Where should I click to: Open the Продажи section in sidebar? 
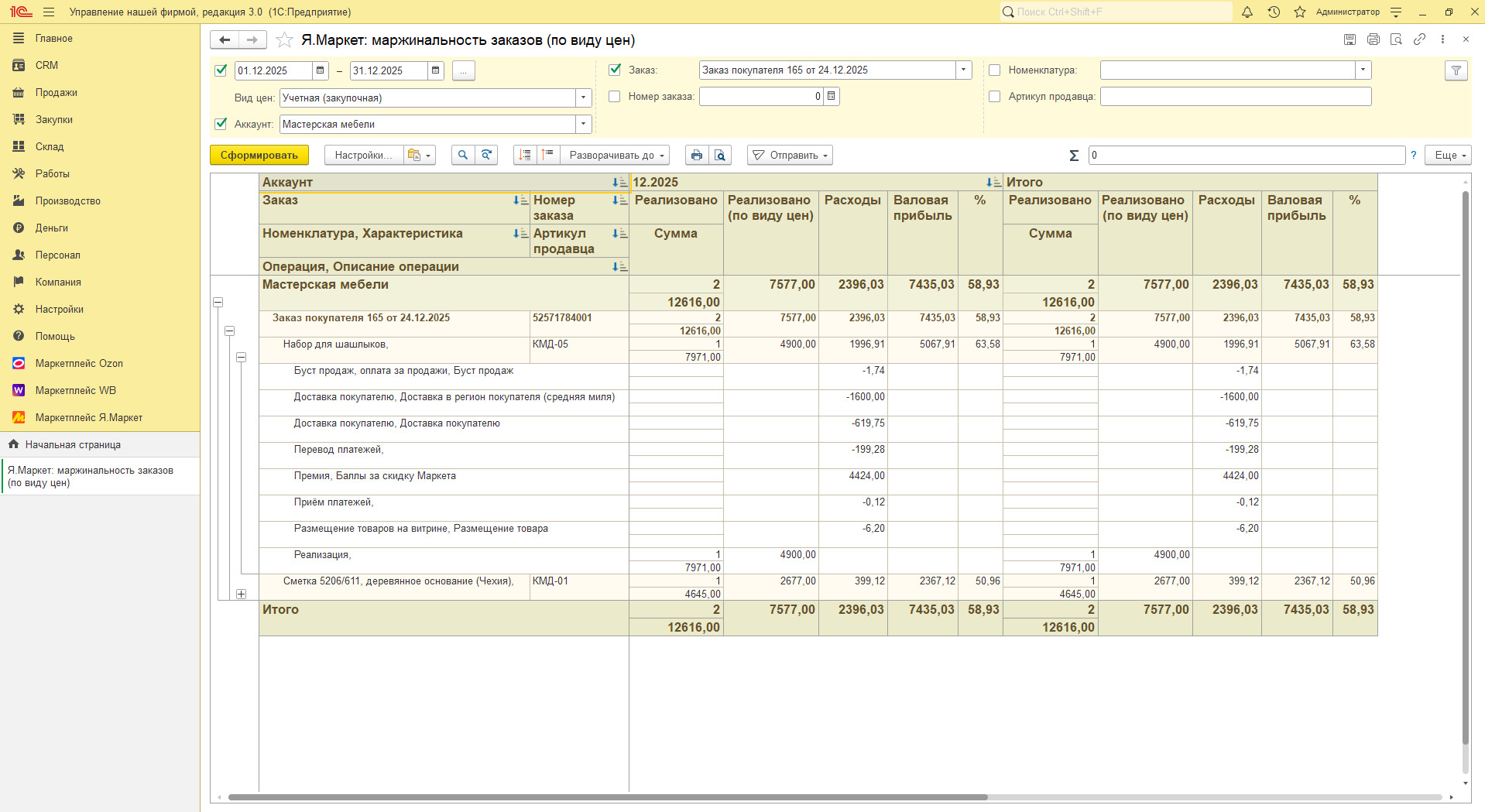[56, 92]
